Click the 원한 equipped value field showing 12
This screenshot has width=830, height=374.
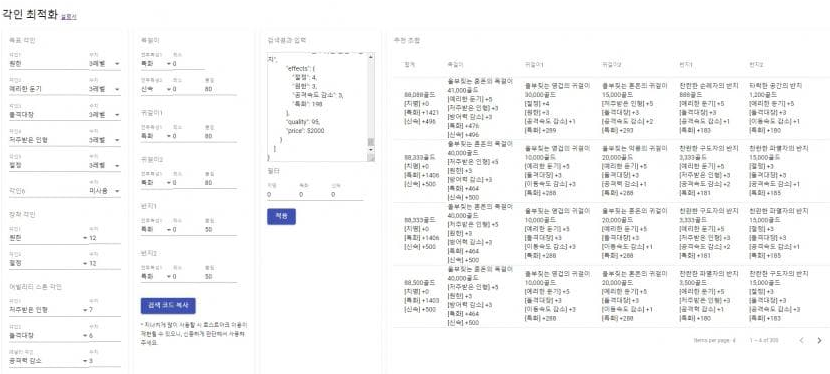tap(105, 238)
